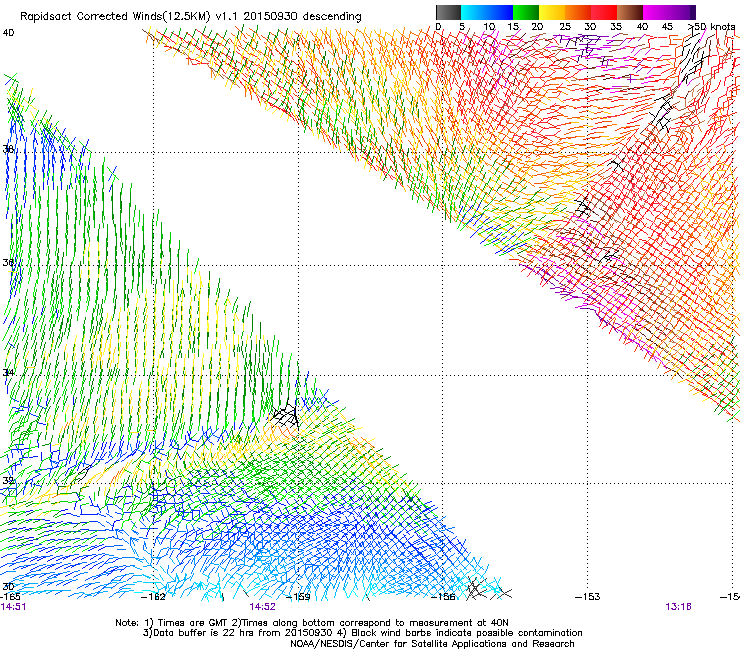Image resolution: width=740 pixels, height=650 pixels.
Task: Click the '-156' longitude axis label
Action: click(443, 597)
